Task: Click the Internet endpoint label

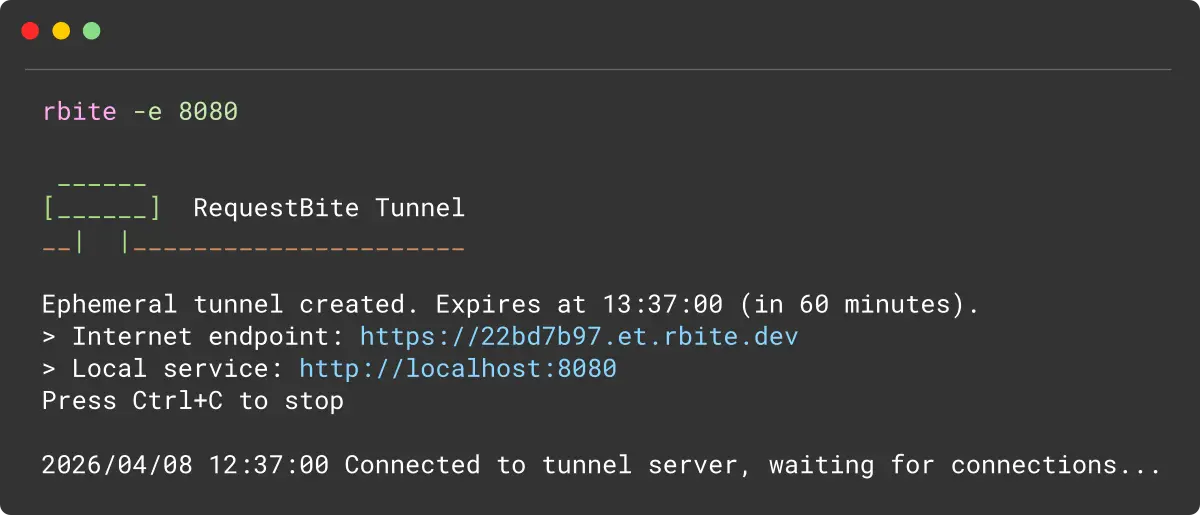Action: (x=209, y=336)
